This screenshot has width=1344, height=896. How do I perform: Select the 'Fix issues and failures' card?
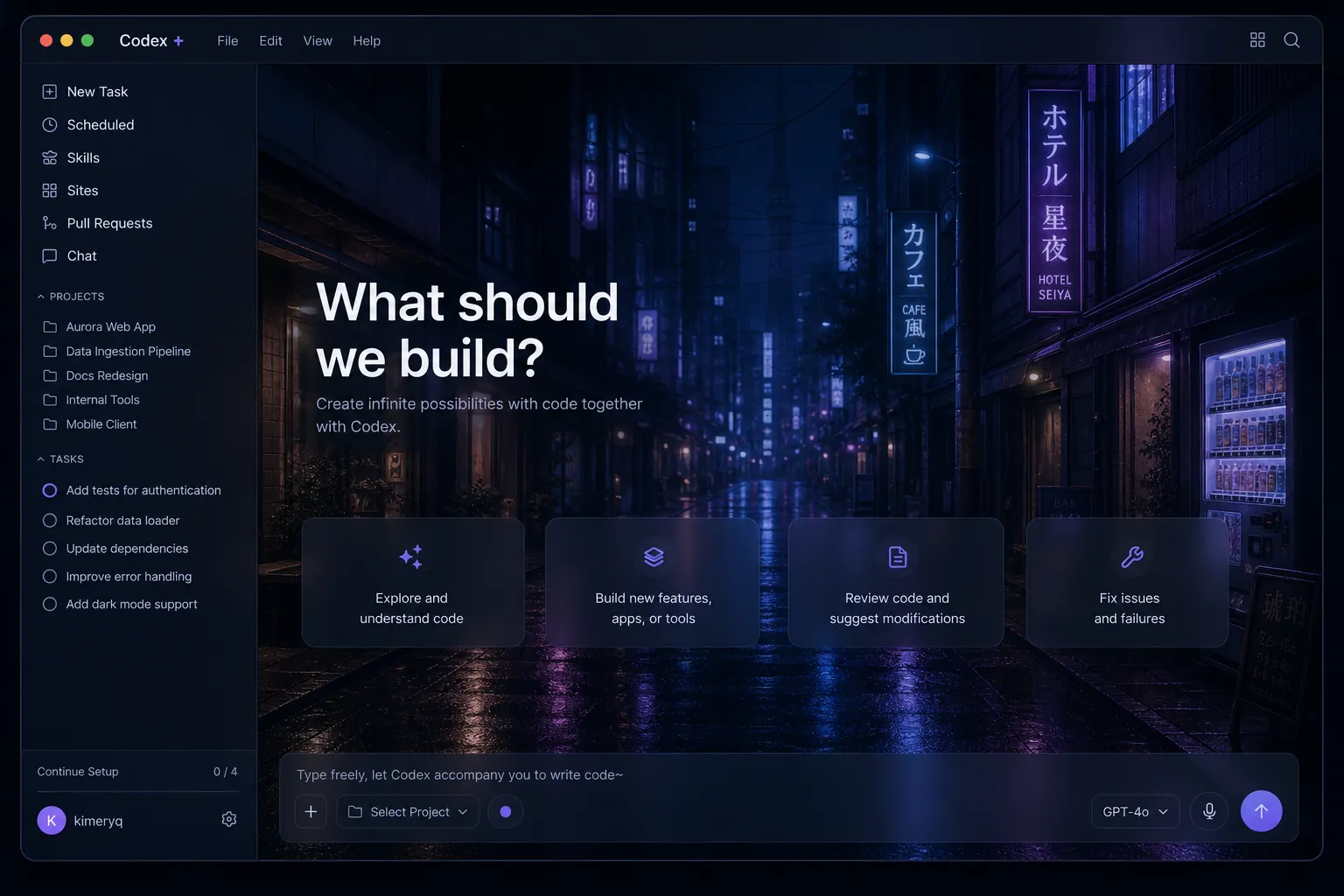click(x=1128, y=583)
